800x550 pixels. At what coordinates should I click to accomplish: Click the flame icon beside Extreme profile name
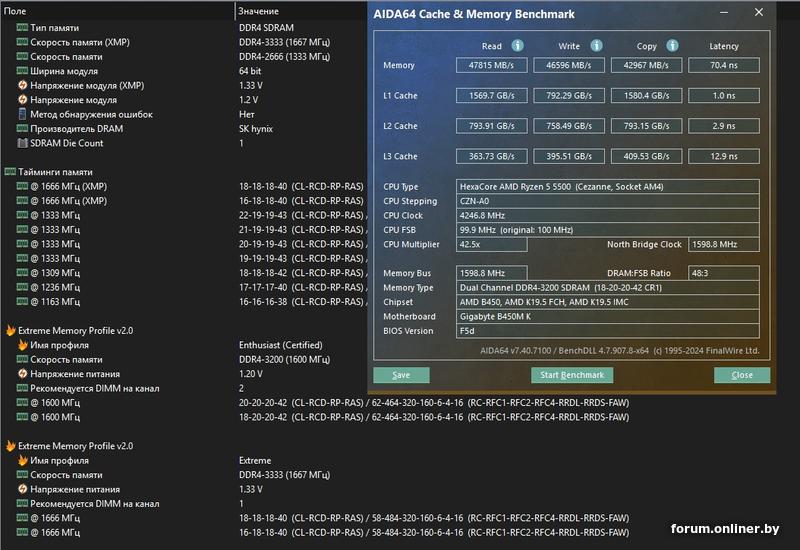tap(22, 460)
